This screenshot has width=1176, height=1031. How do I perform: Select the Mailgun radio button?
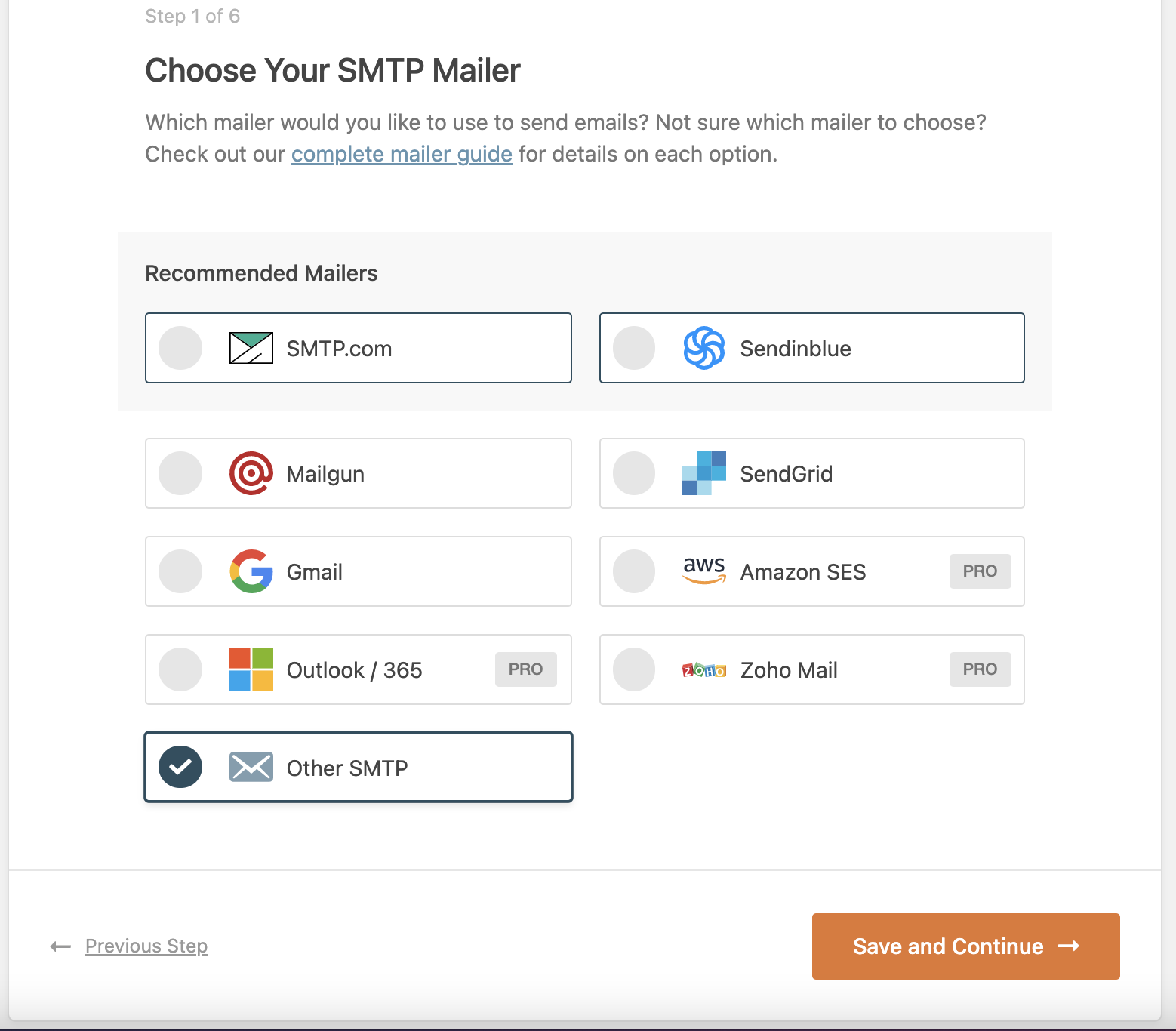(x=180, y=473)
